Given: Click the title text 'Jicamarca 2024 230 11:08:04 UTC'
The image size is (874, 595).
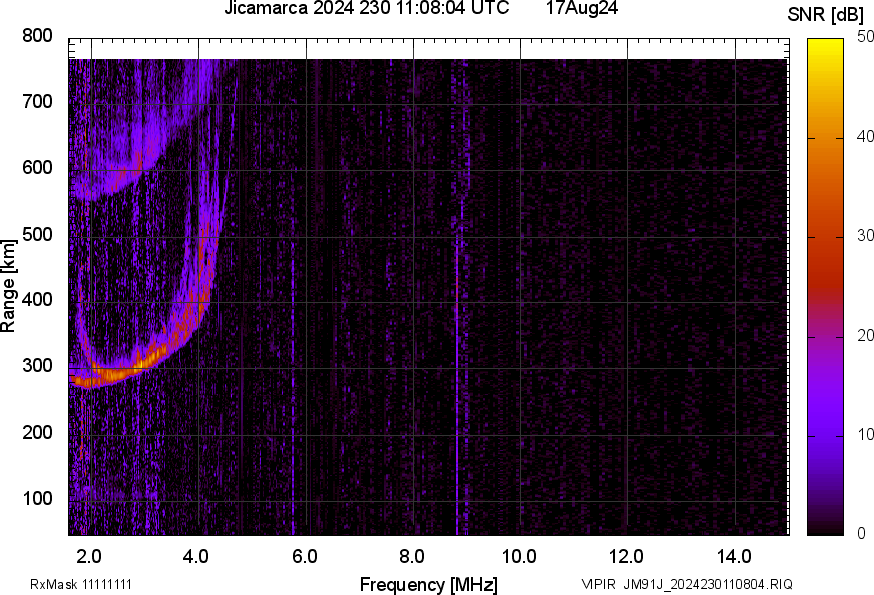Looking at the screenshot, I should (x=366, y=8).
